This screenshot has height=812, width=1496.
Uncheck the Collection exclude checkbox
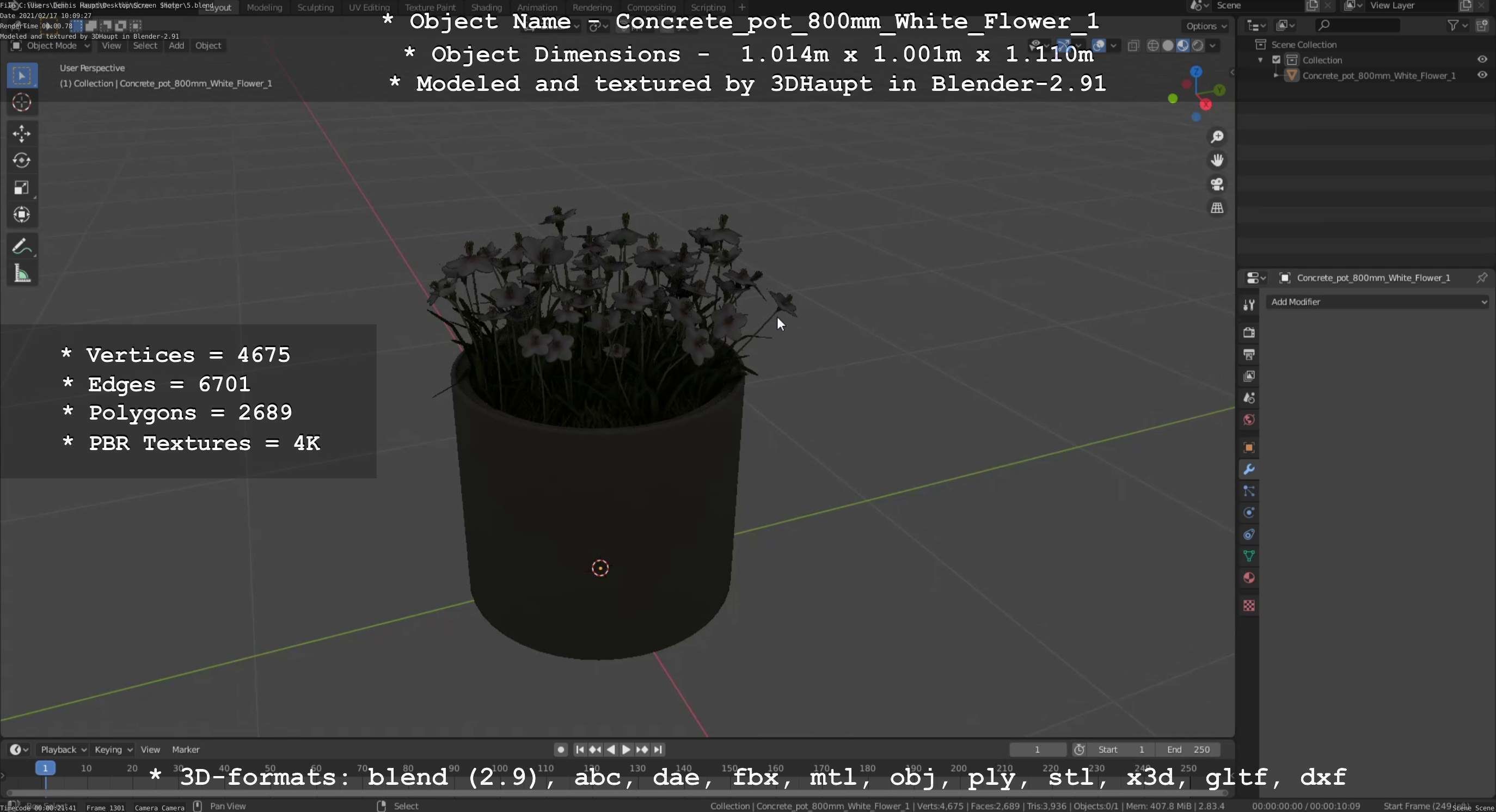[x=1277, y=60]
